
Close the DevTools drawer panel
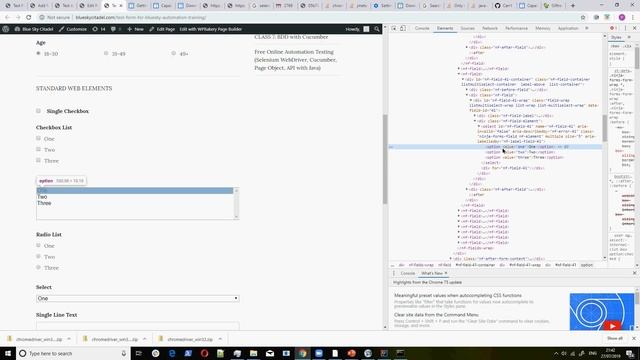pyautogui.click(x=634, y=273)
